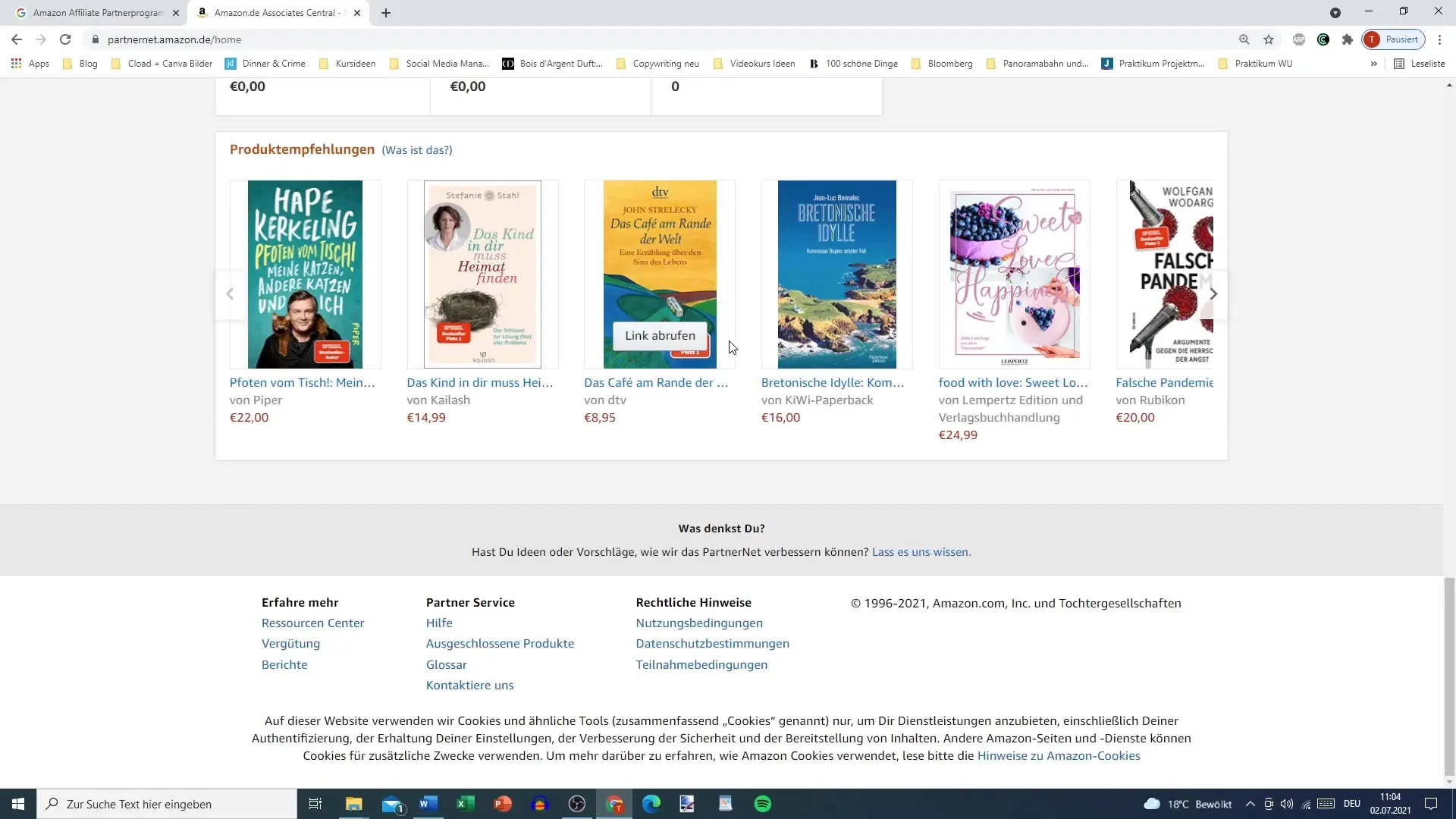Viewport: 1456px width, 819px height.
Task: Open the Chrome three-dot menu
Action: (x=1439, y=39)
